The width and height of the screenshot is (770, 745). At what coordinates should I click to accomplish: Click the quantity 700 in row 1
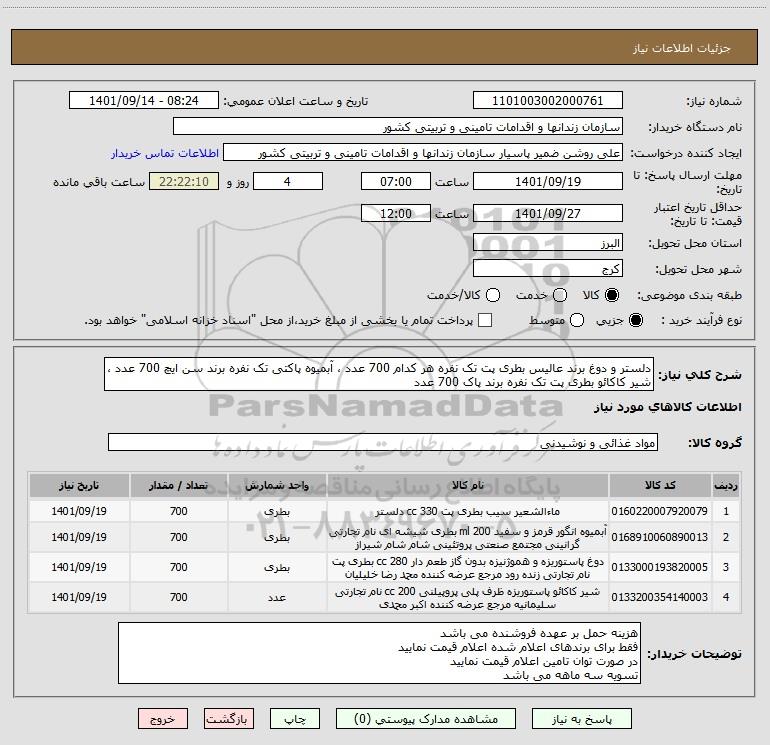pos(179,511)
